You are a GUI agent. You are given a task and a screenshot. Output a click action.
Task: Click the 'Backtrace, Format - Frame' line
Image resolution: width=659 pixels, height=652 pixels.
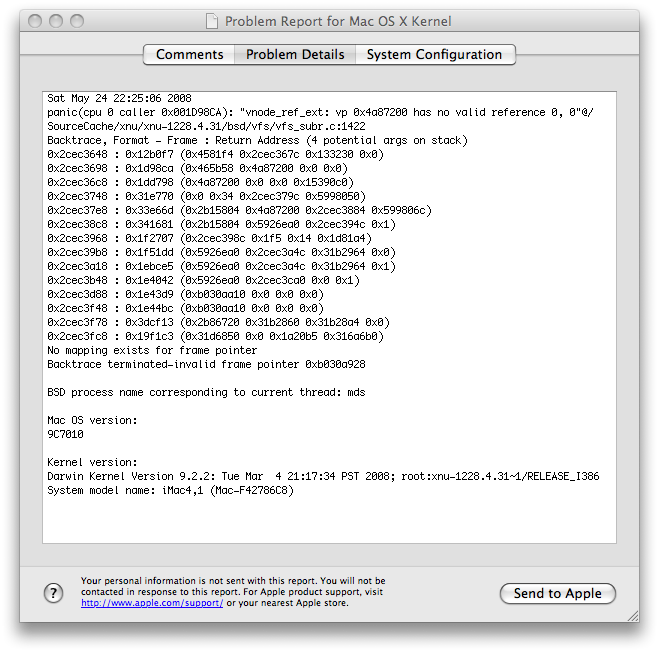click(x=257, y=140)
